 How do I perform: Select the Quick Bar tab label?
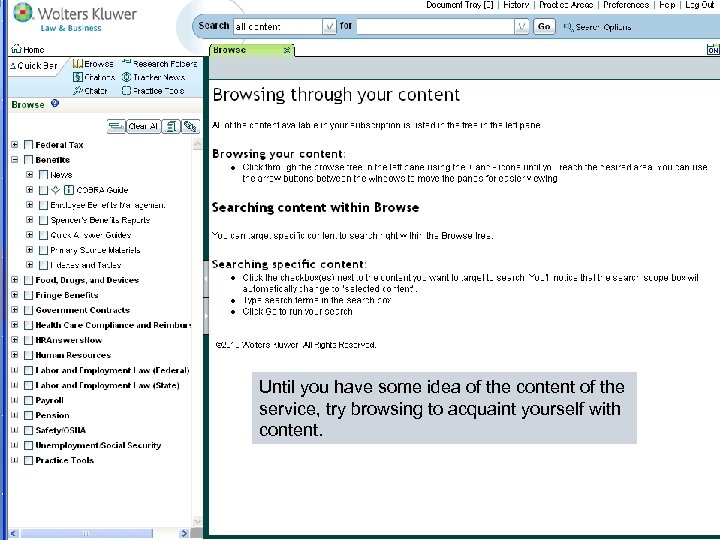[x=38, y=66]
